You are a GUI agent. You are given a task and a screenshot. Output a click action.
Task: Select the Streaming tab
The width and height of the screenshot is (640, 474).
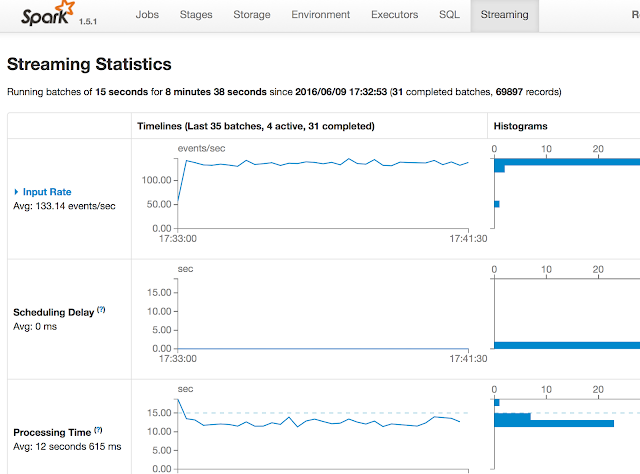coord(504,15)
